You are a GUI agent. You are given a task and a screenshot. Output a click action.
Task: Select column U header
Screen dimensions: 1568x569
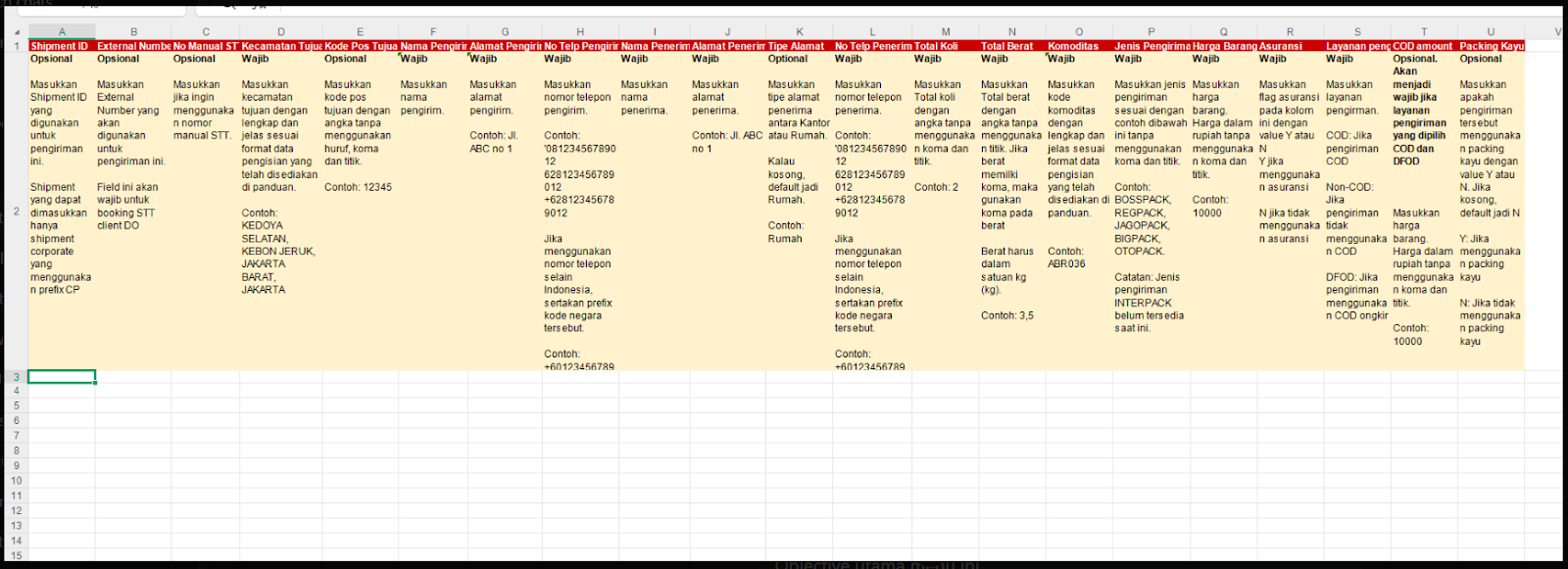1491,32
